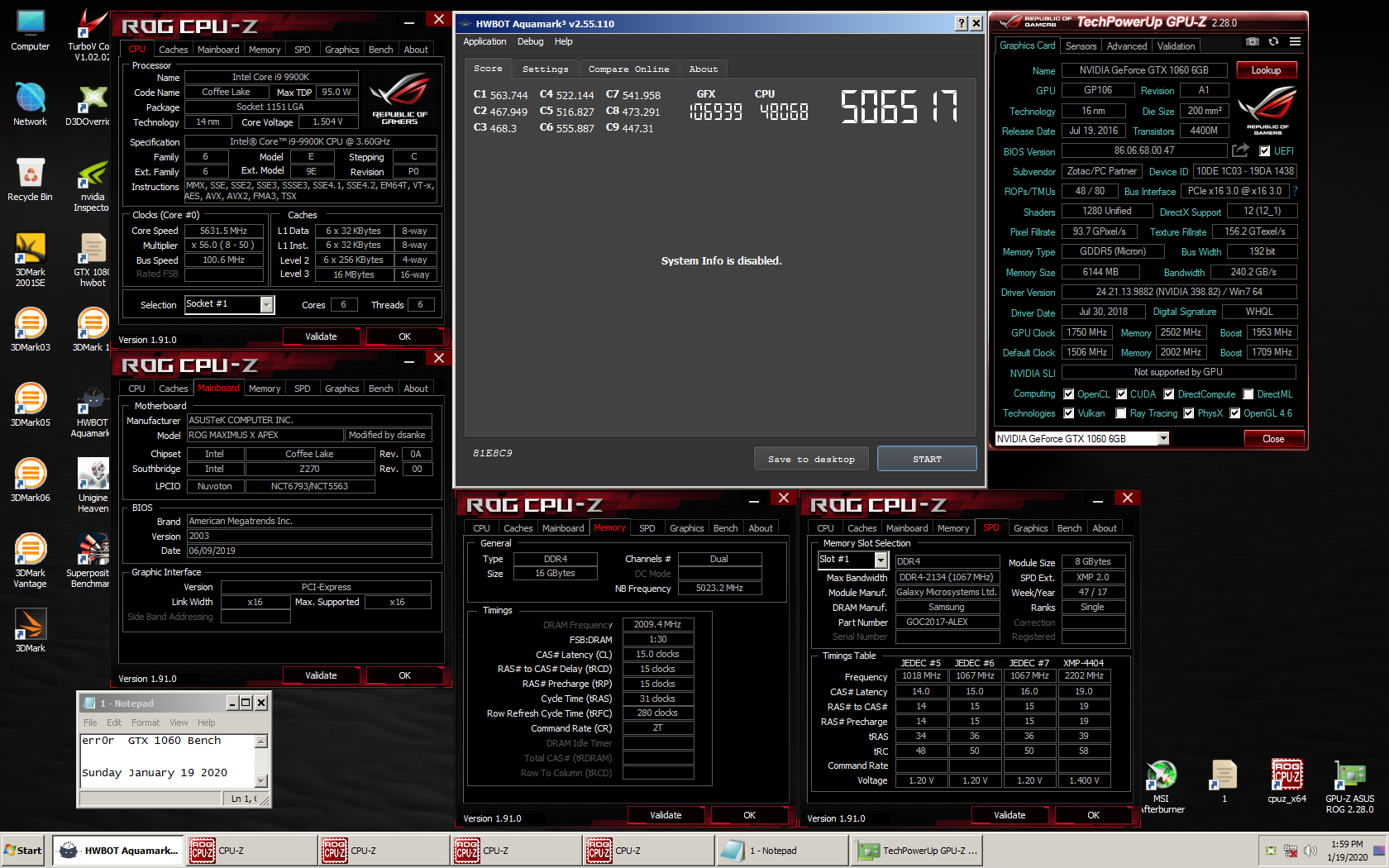The image size is (1389, 868).
Task: Click the Notepad vertical scrollbar up arrow
Action: [x=261, y=742]
